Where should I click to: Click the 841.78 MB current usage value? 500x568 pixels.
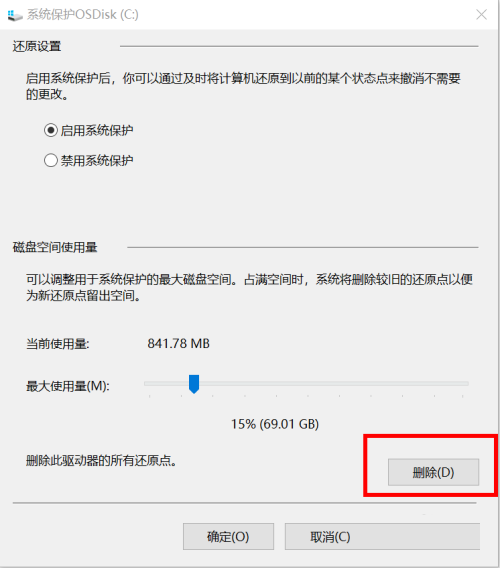click(178, 343)
